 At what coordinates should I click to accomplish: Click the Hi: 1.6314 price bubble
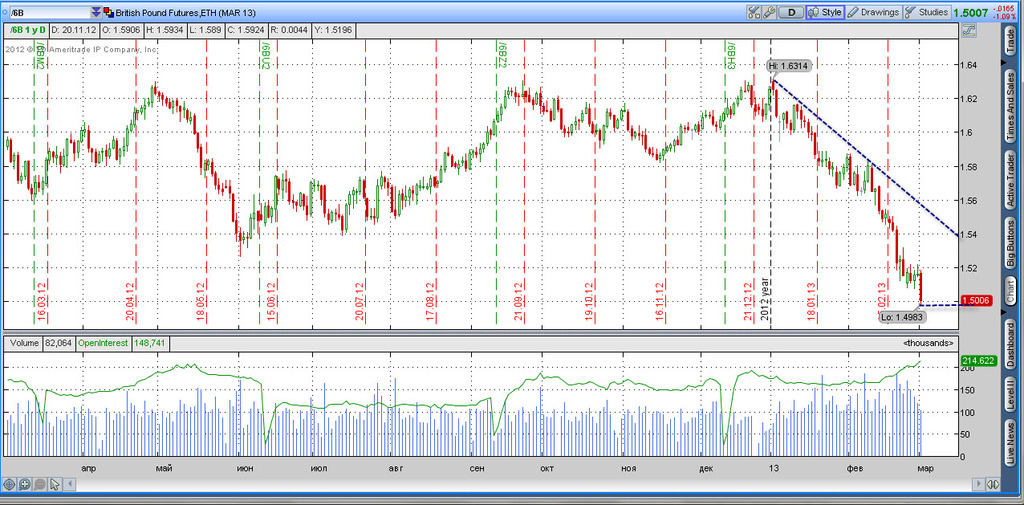coord(787,65)
